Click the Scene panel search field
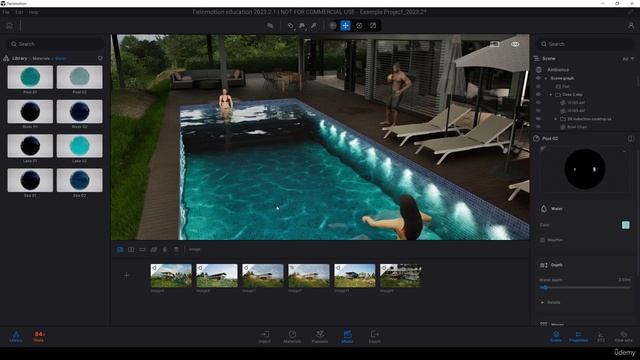640x360 pixels. point(585,44)
